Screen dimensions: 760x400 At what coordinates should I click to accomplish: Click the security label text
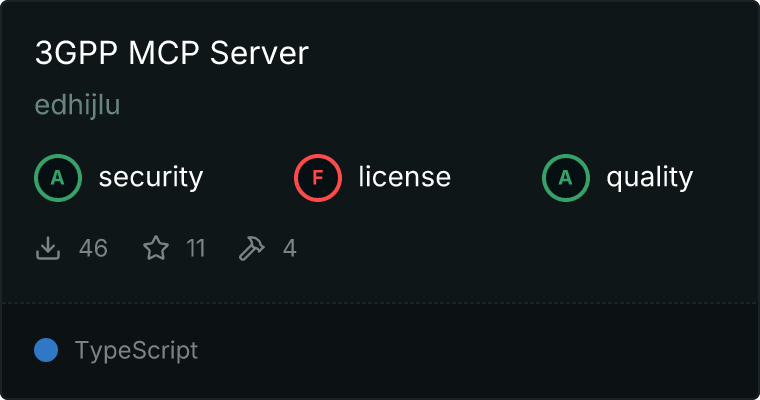pyautogui.click(x=150, y=178)
